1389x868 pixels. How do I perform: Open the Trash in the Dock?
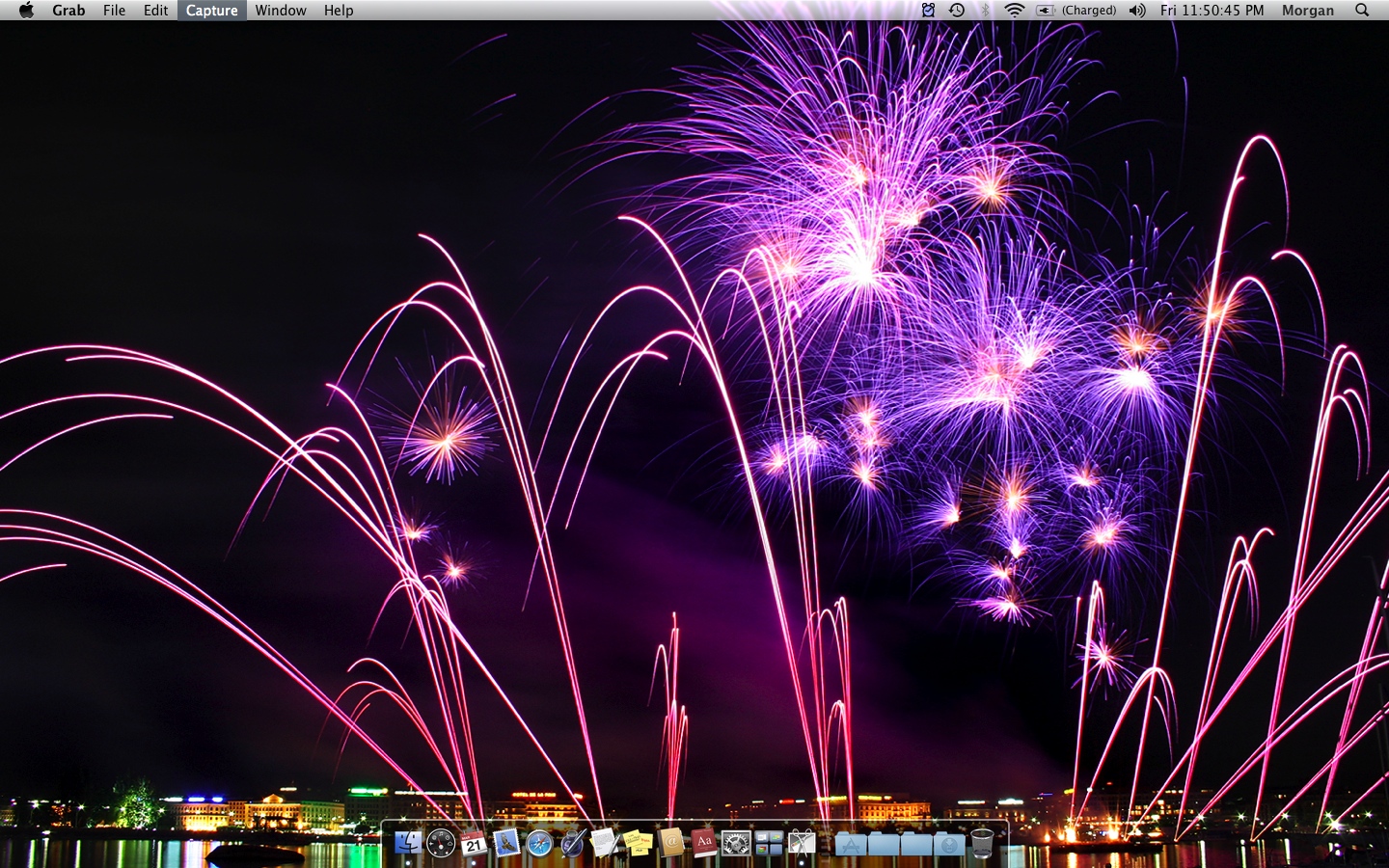pyautogui.click(x=981, y=843)
